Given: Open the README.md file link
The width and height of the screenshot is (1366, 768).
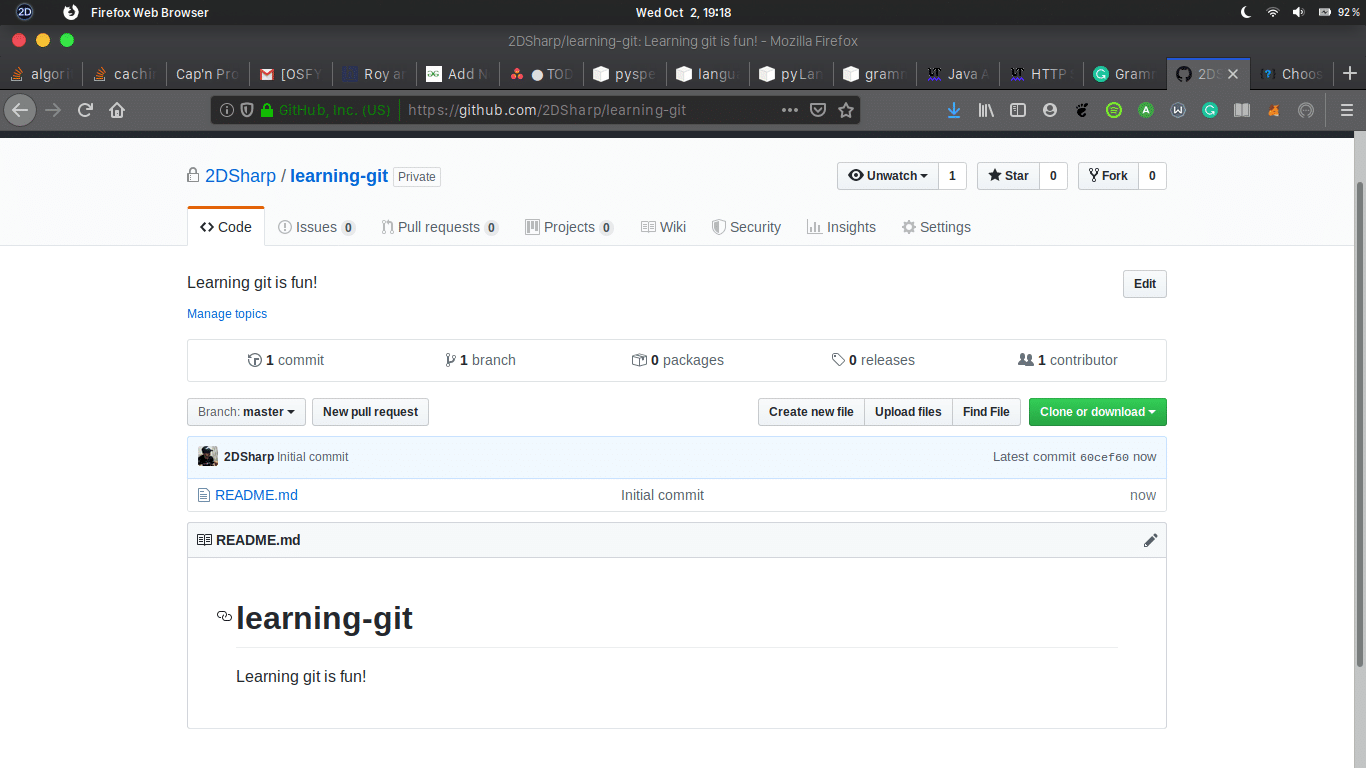Looking at the screenshot, I should click(256, 495).
